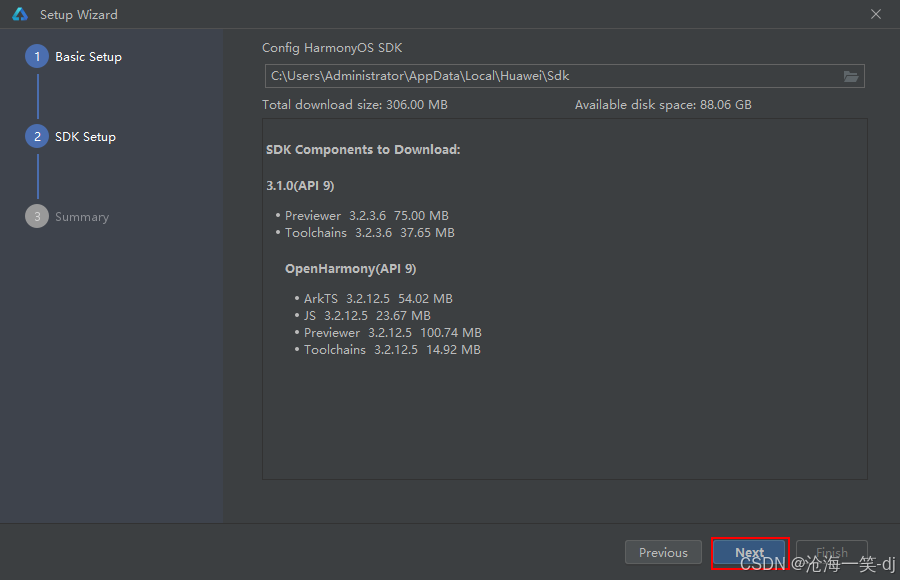Click the Next button
This screenshot has height=580, width=900.
pos(750,552)
